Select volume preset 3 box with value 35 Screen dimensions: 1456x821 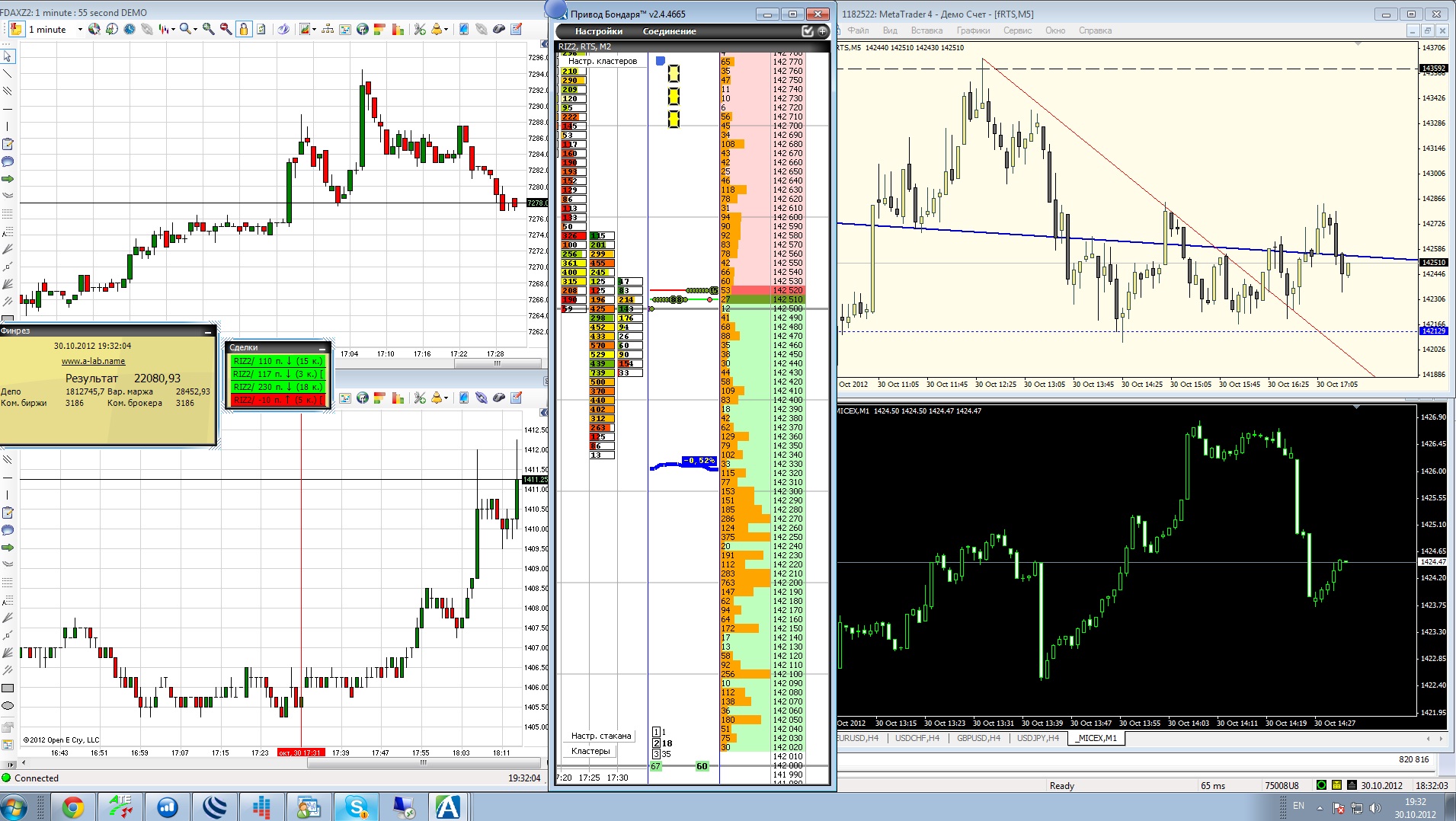[657, 754]
